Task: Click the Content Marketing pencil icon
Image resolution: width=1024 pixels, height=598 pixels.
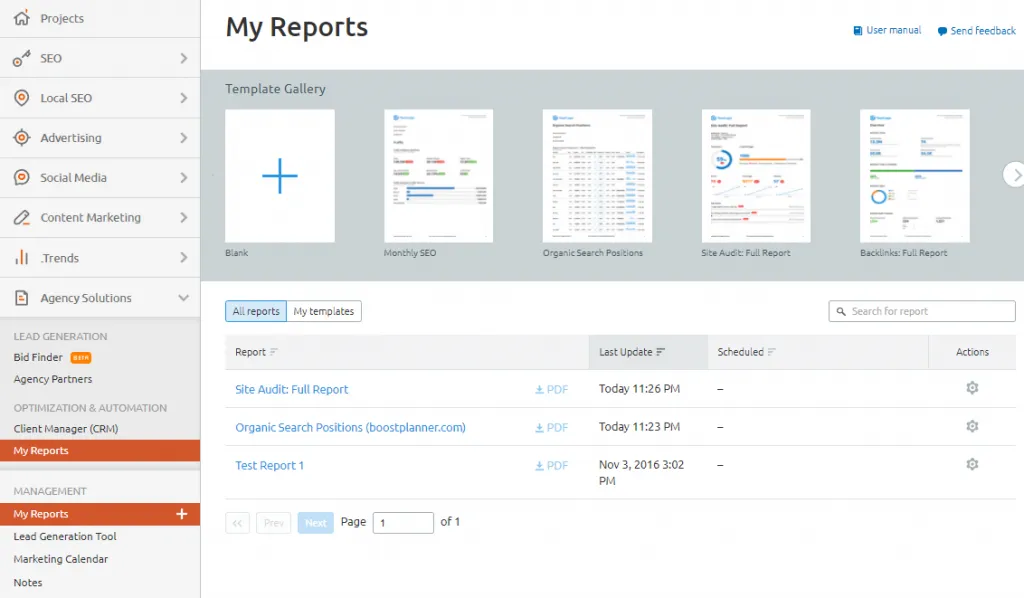Action: tap(22, 217)
